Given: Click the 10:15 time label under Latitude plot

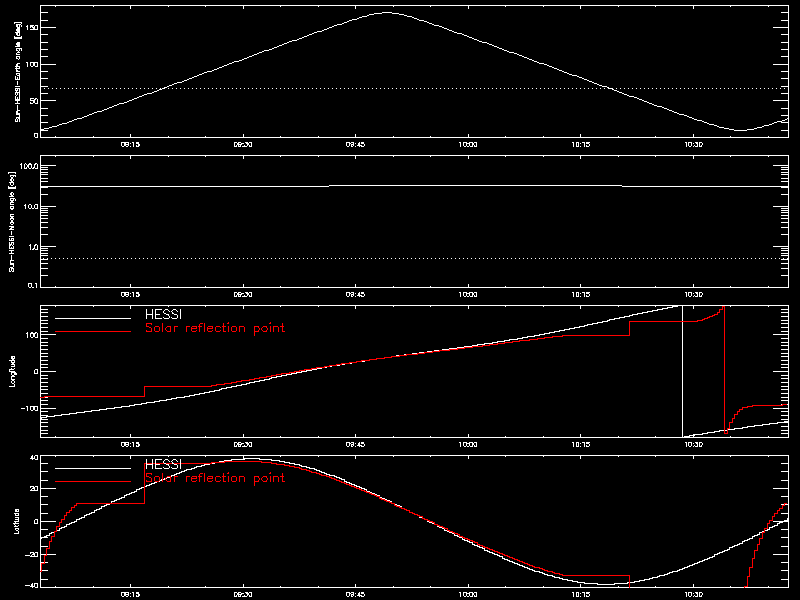Looking at the screenshot, I should [581, 595].
